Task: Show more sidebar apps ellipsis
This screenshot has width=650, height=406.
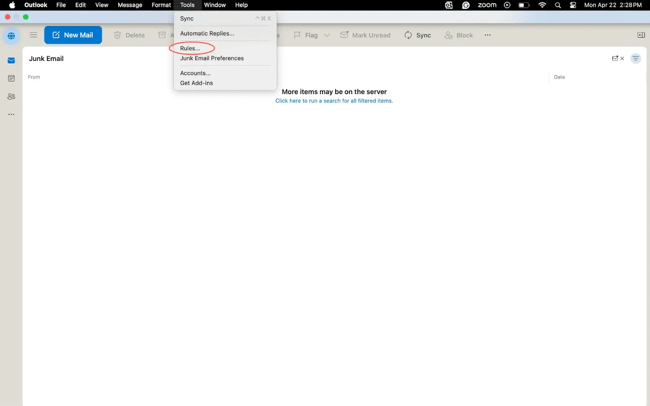Action: point(11,114)
